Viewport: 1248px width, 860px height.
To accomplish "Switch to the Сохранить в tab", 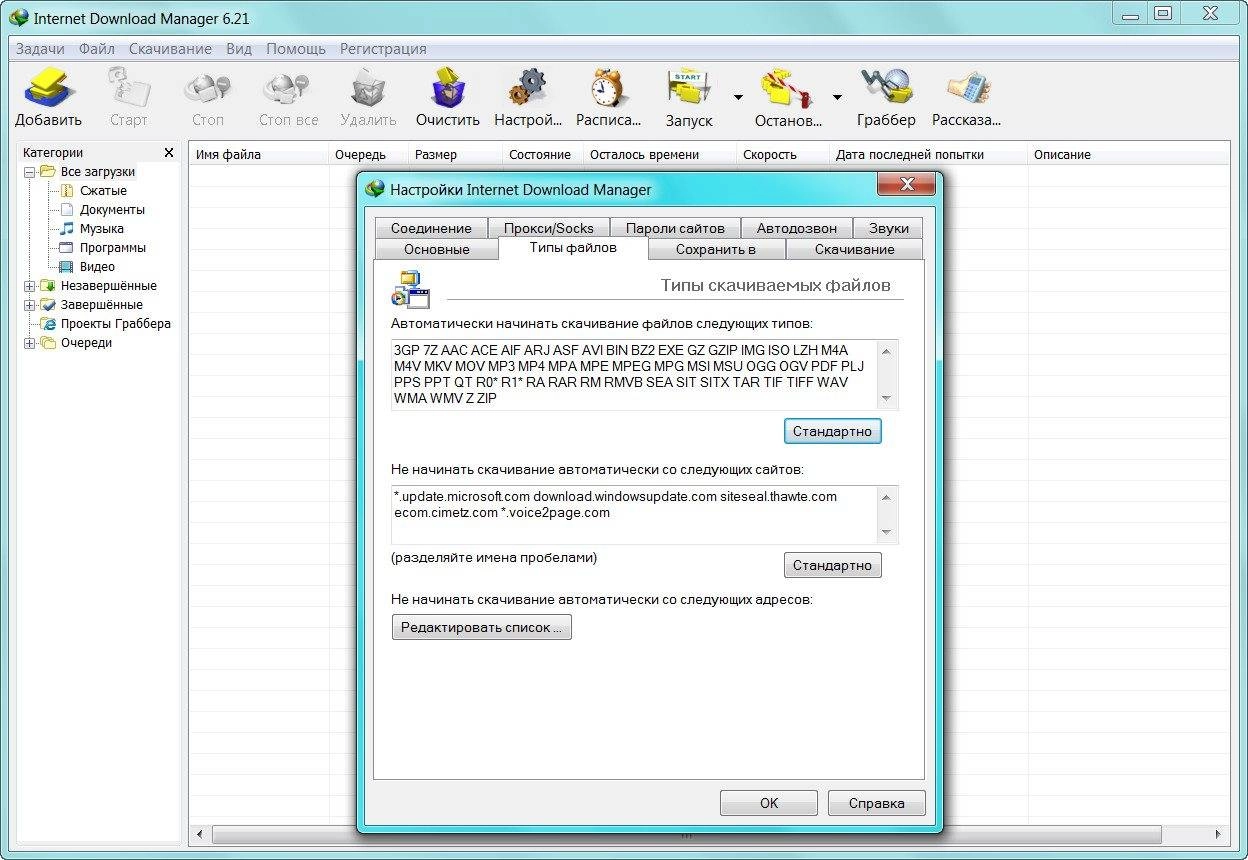I will pos(716,249).
